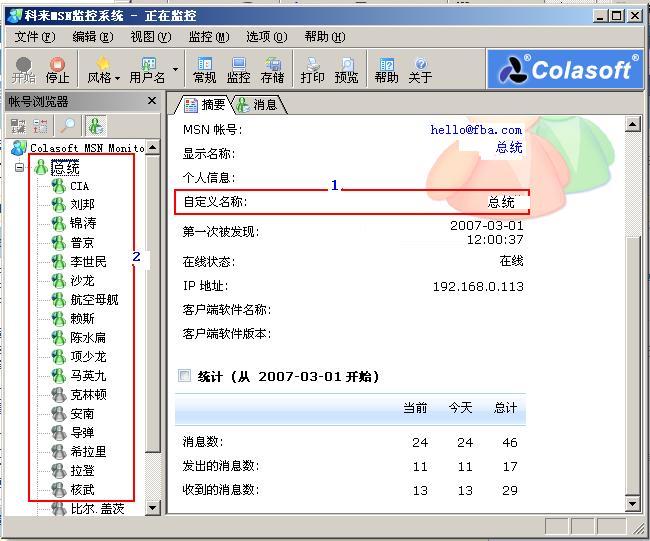The image size is (650, 541).
Task: Select contact 李世民 in the account tree
Action: pos(87,261)
